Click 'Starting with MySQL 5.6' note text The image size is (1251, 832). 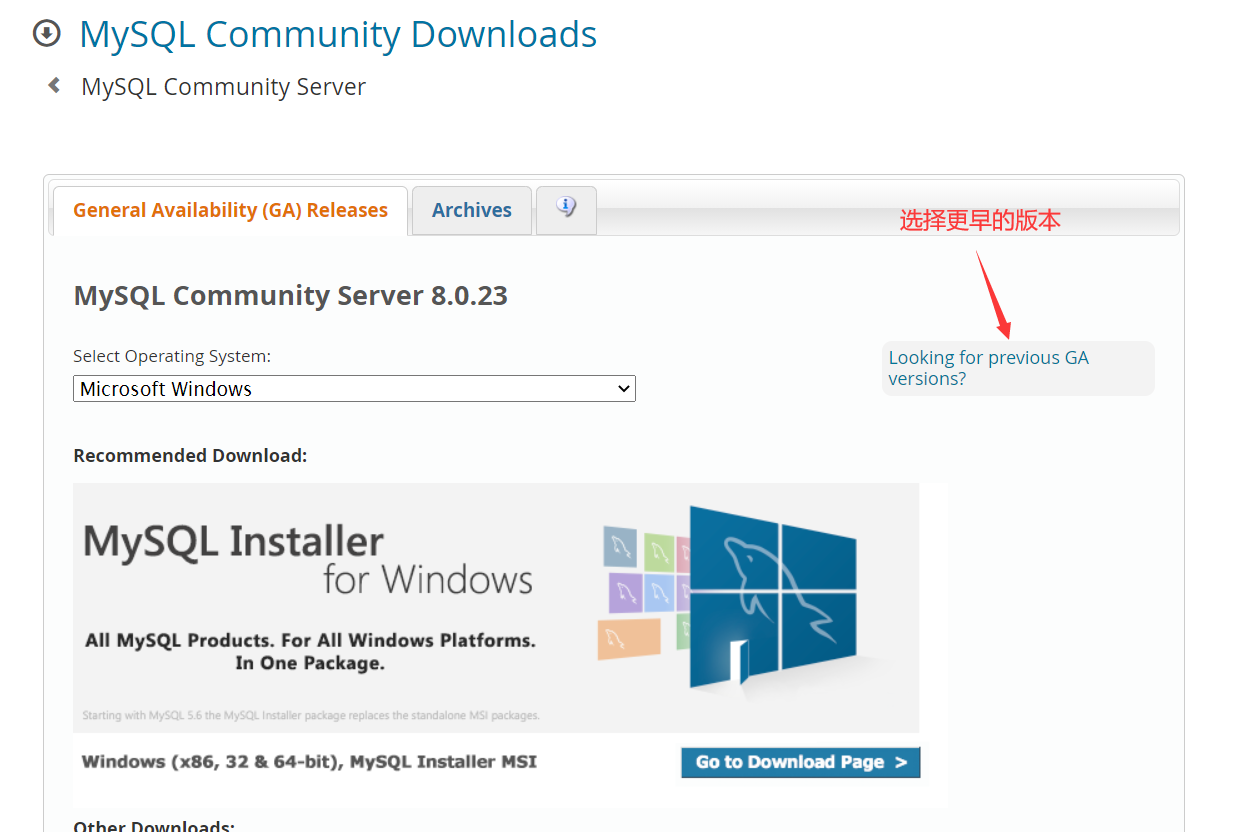[310, 716]
